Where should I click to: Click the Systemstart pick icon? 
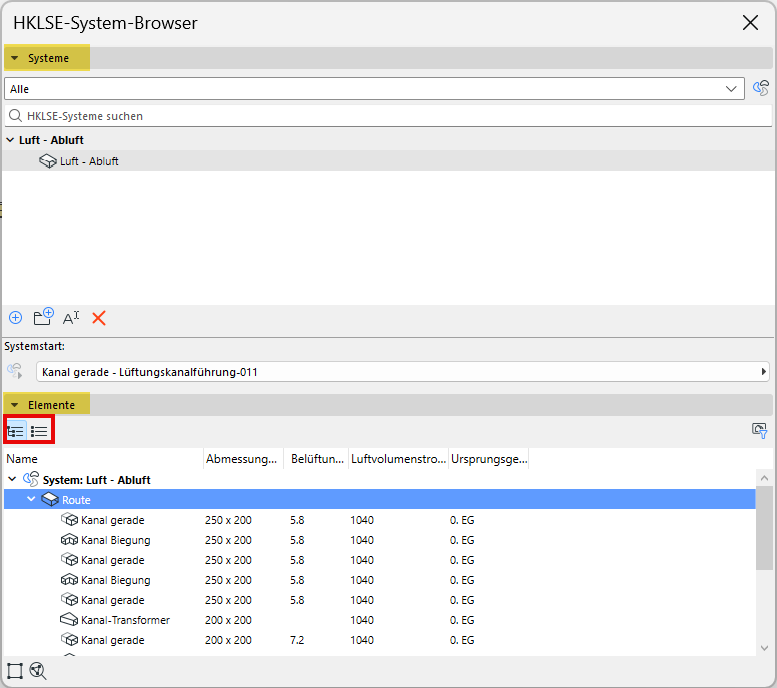point(15,371)
